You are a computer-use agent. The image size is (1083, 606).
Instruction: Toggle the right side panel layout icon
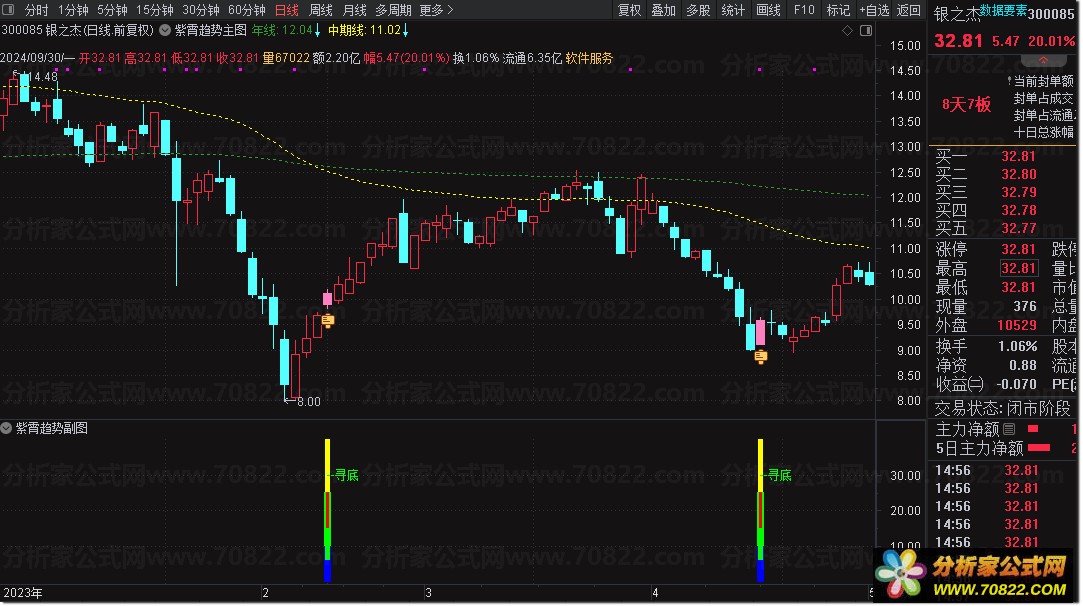coord(866,30)
